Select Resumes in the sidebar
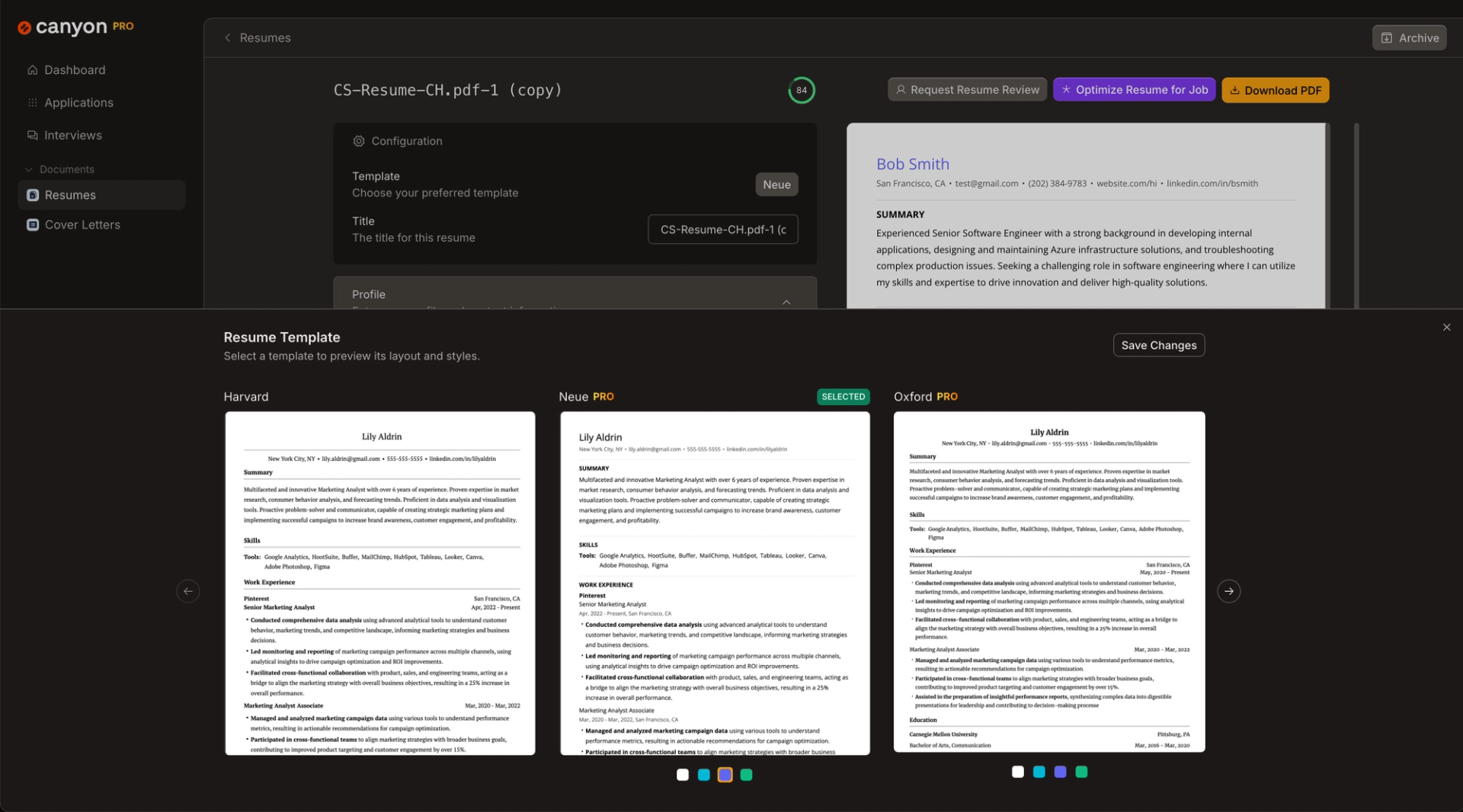The height and width of the screenshot is (812, 1463). coord(101,195)
